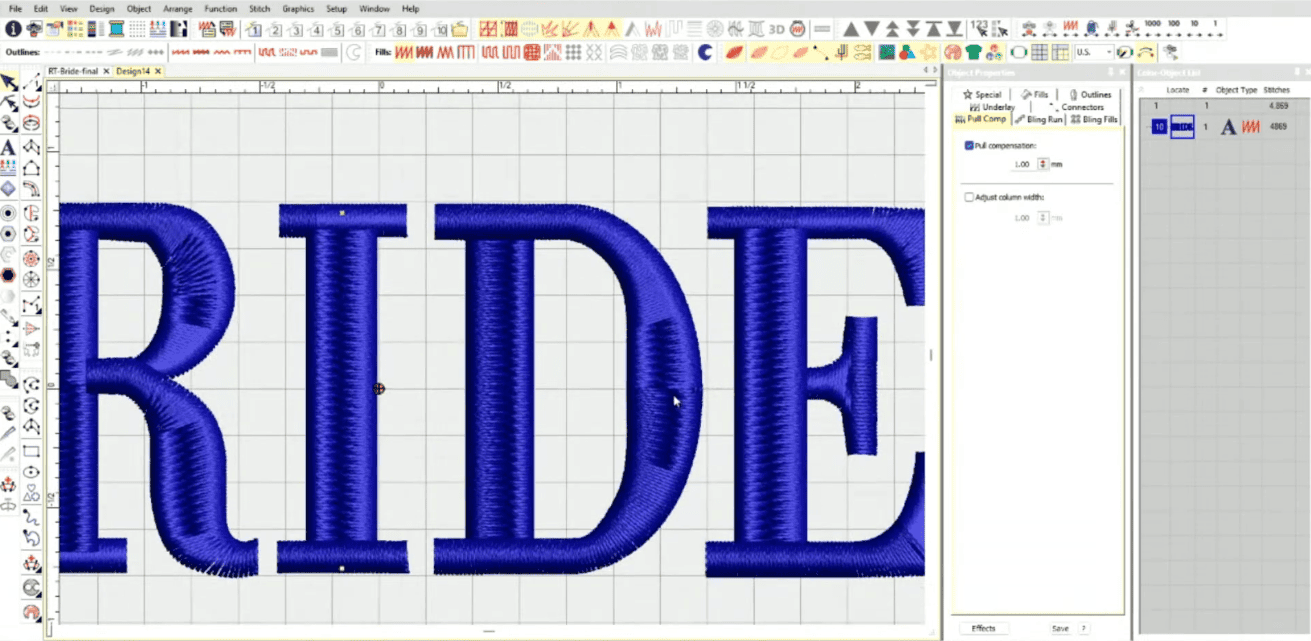The image size is (1311, 641).
Task: Switch to the Outlines properties tab
Action: point(1090,94)
